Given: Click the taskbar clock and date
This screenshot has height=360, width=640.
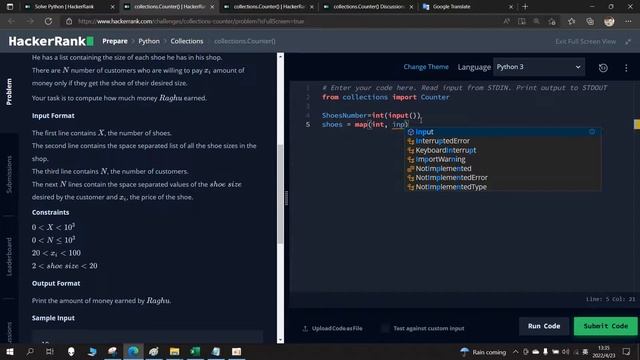Looking at the screenshot, I should coord(603,351).
